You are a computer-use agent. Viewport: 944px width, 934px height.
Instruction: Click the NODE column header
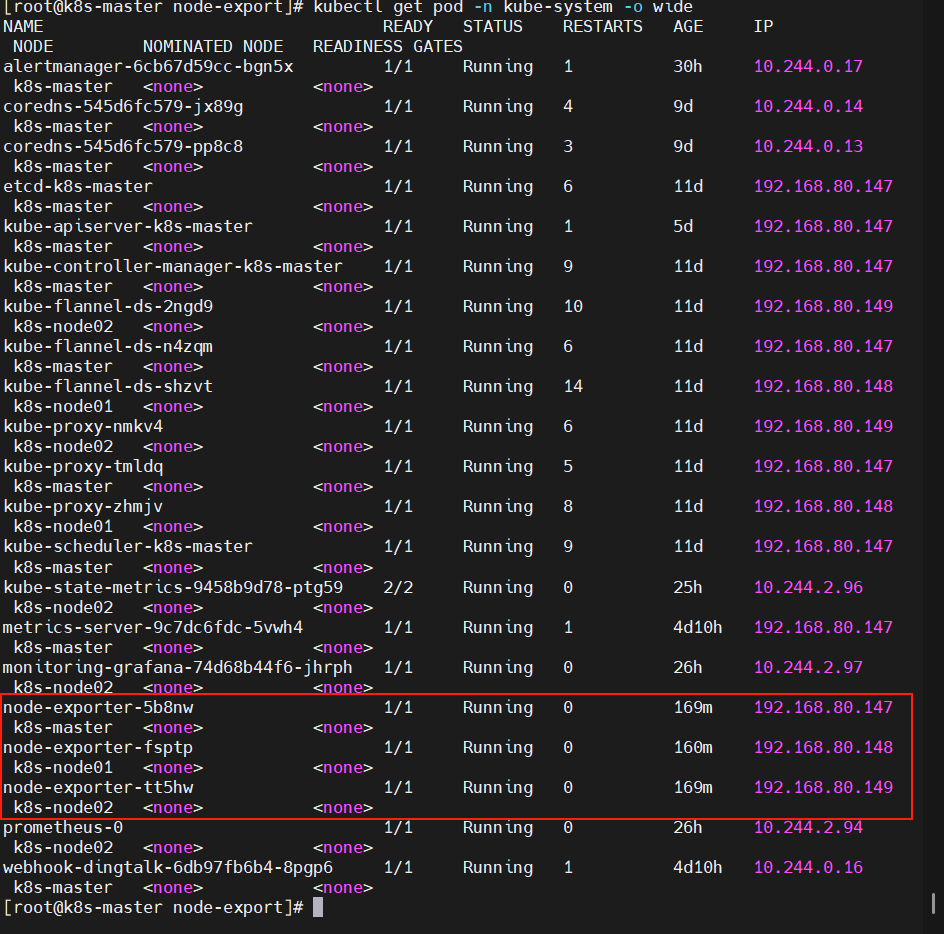coord(33,46)
